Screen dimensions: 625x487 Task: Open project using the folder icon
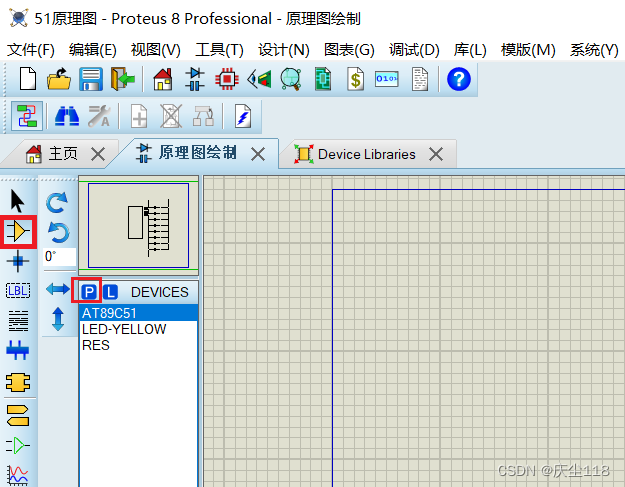click(59, 79)
